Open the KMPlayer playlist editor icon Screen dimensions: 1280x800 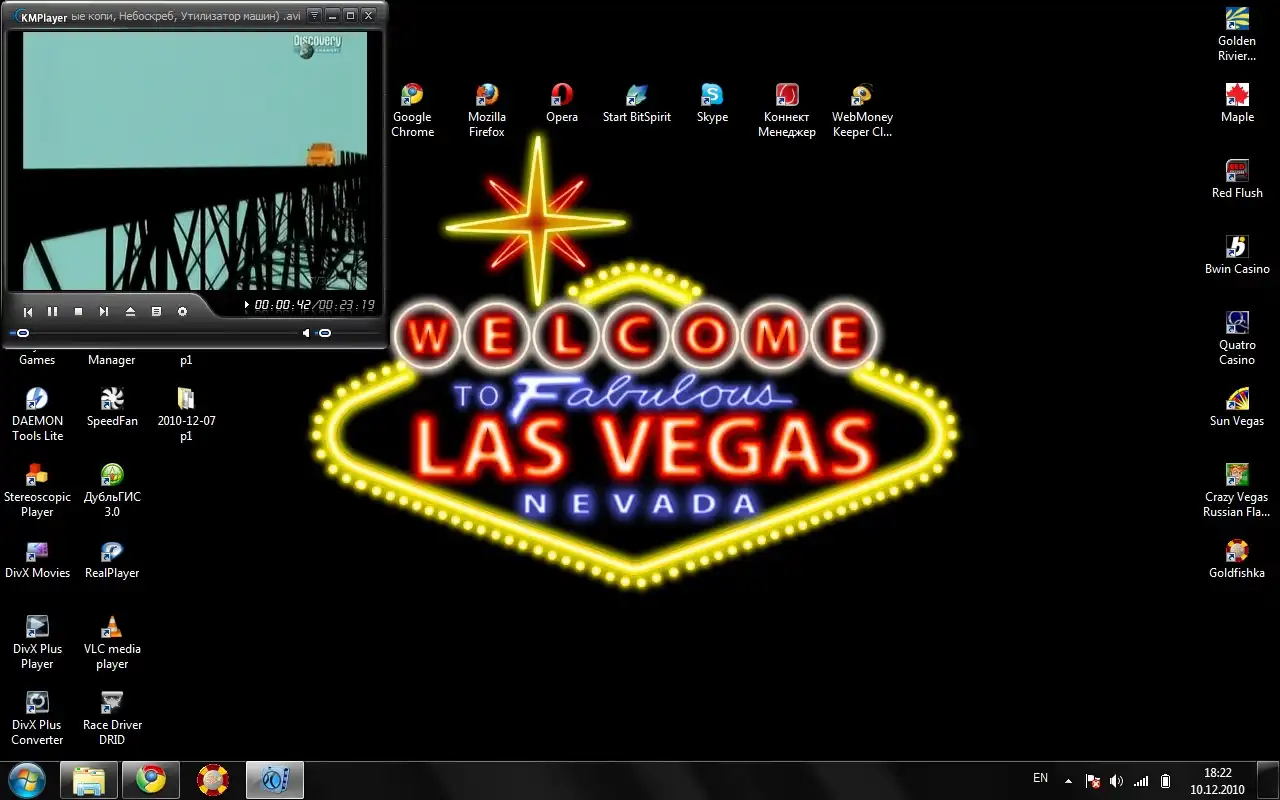(x=156, y=312)
